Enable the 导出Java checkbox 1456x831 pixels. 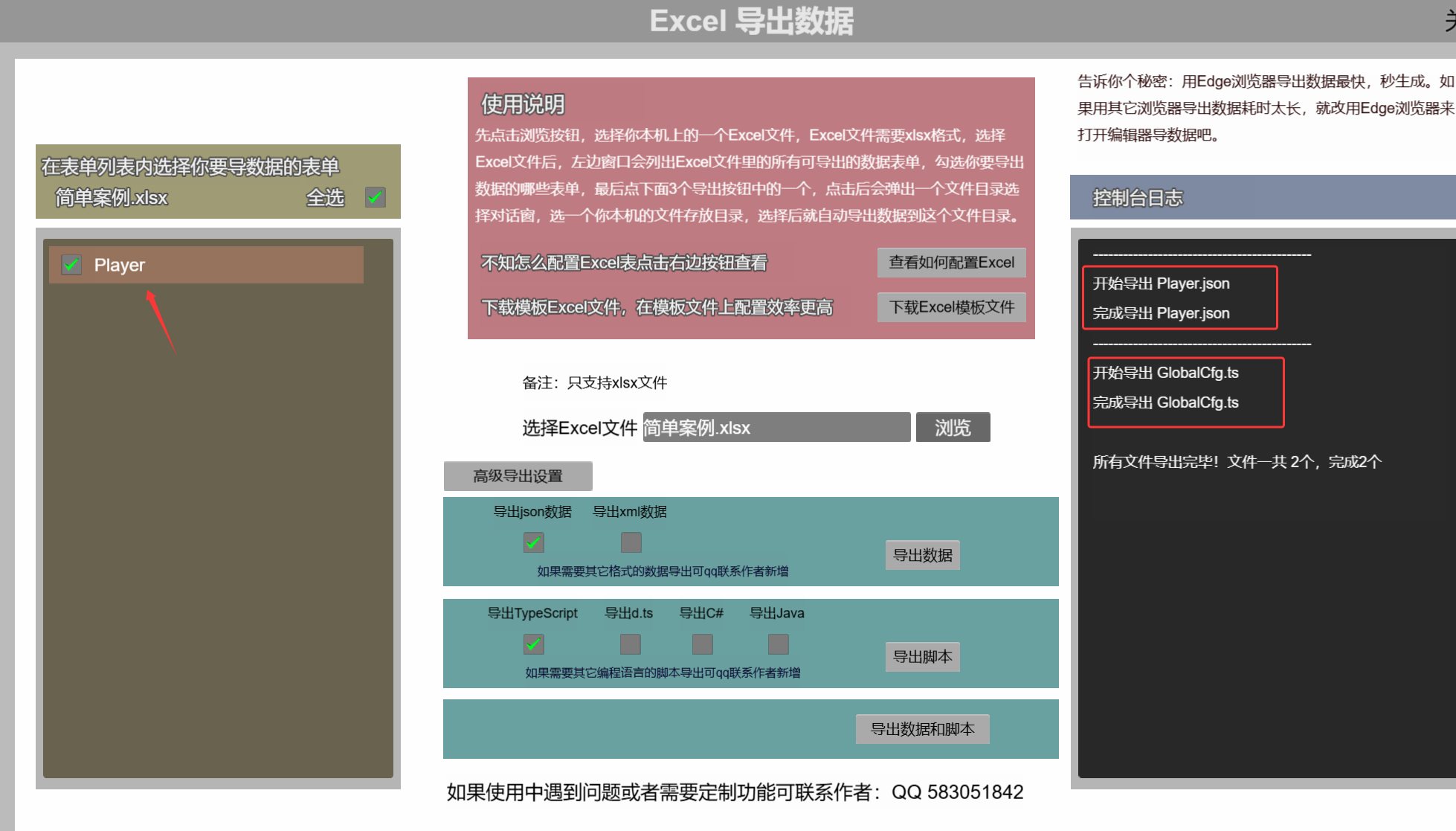(x=778, y=644)
